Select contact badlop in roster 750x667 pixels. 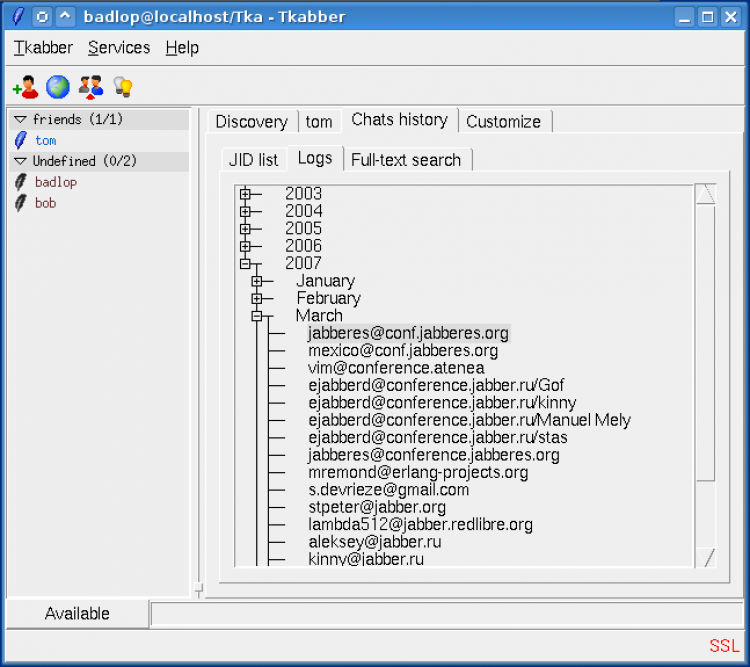tap(56, 182)
